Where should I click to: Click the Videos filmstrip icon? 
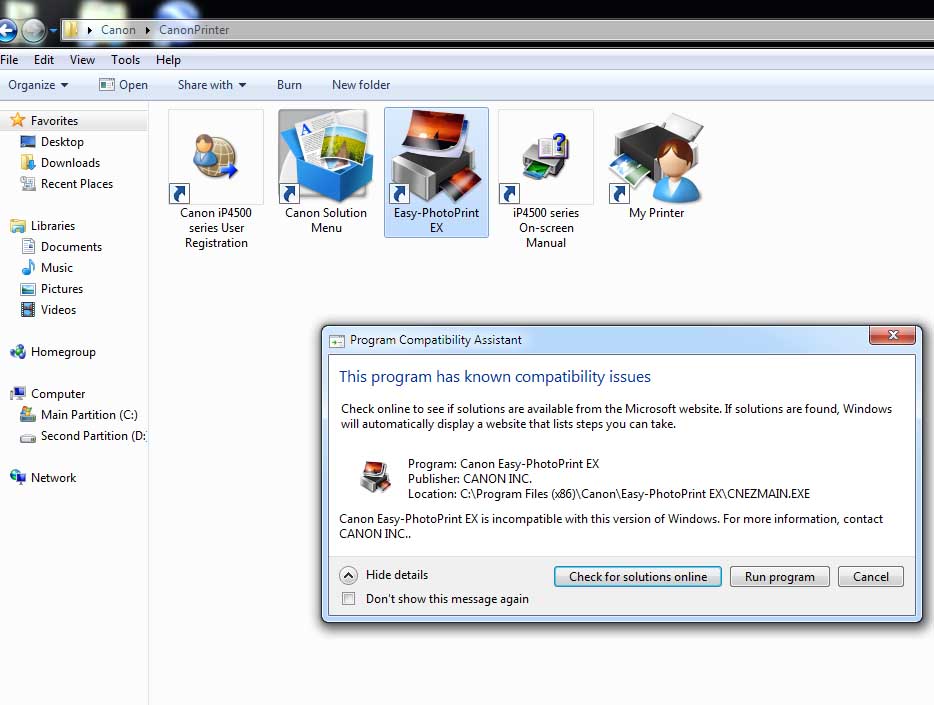point(28,310)
